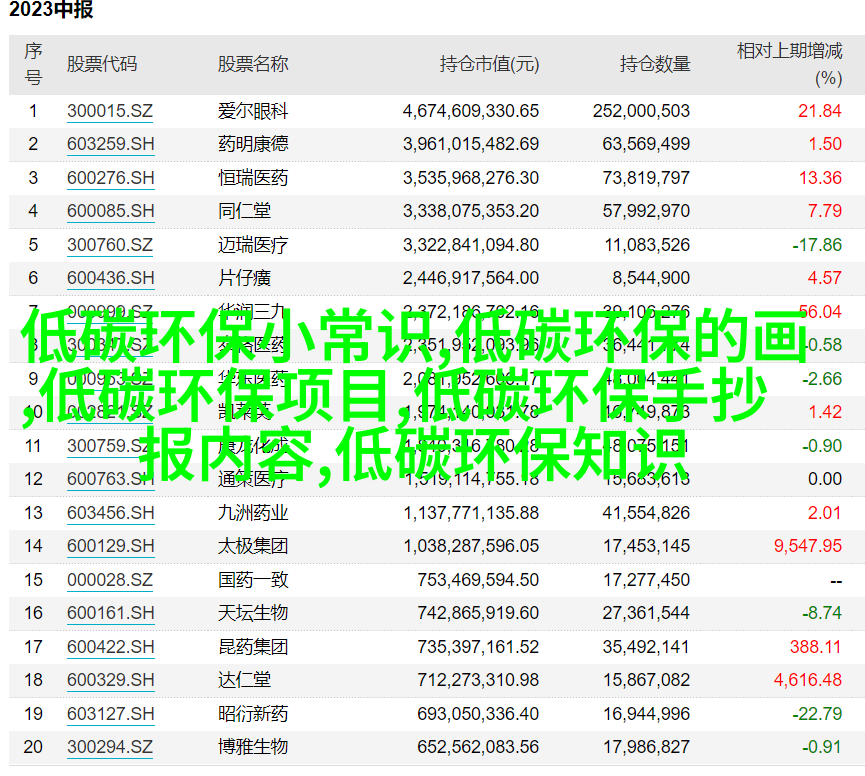Click the 股票代码 column header
The width and height of the screenshot is (865, 776).
pos(102,65)
